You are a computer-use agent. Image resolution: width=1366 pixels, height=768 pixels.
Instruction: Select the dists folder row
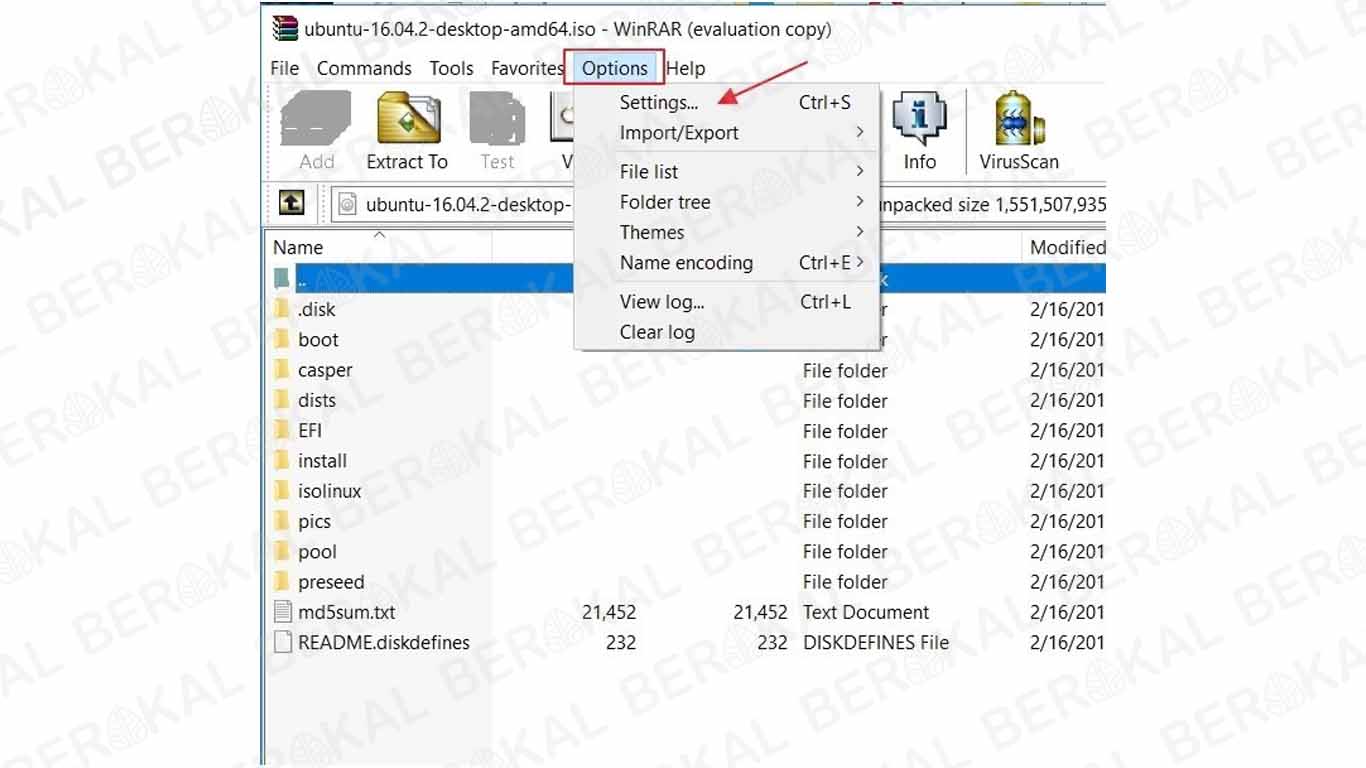tap(686, 400)
